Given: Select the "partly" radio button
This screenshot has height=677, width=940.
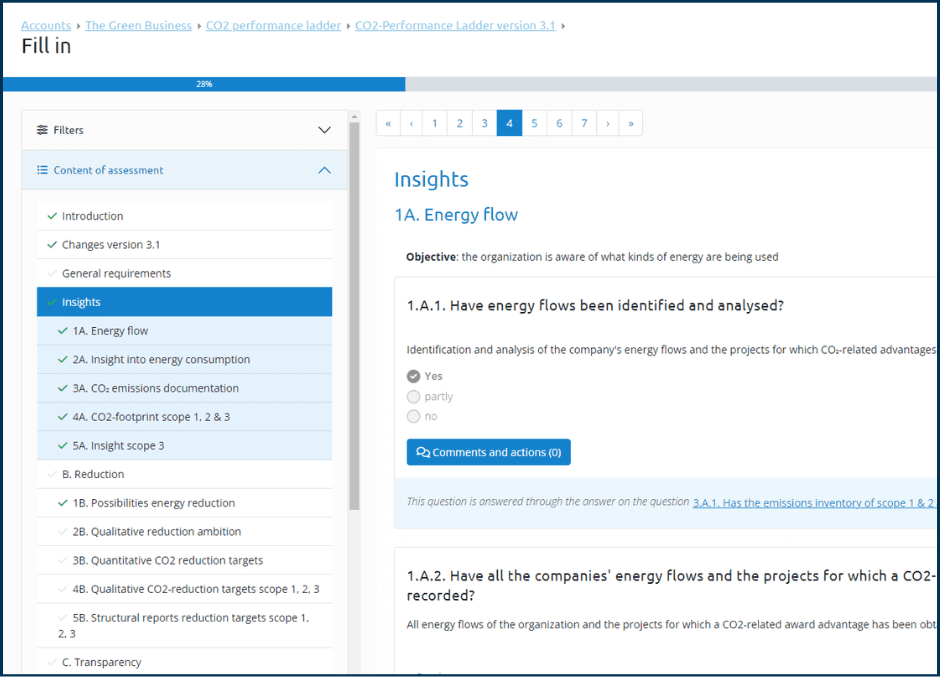Looking at the screenshot, I should 413,396.
